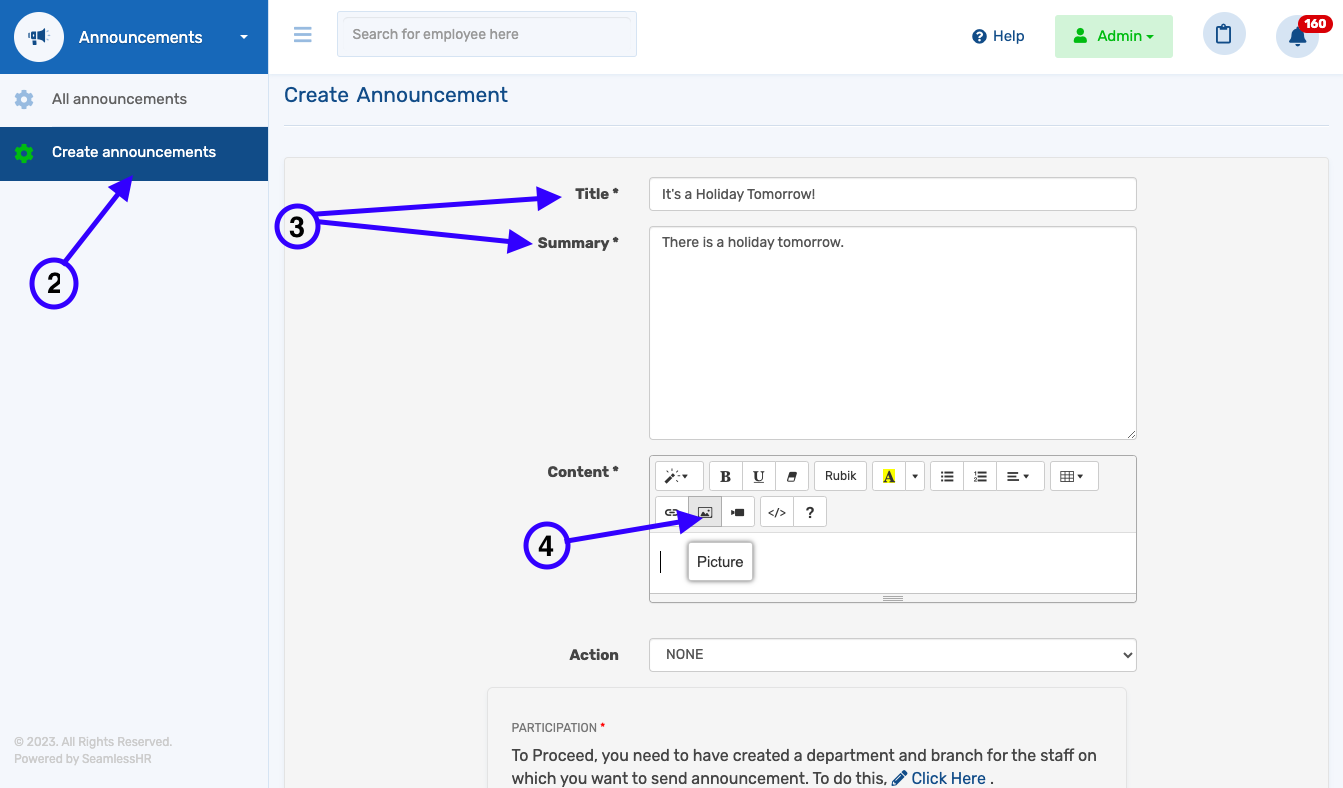Image resolution: width=1343 pixels, height=788 pixels.
Task: Click the editor help question mark icon
Action: [810, 512]
